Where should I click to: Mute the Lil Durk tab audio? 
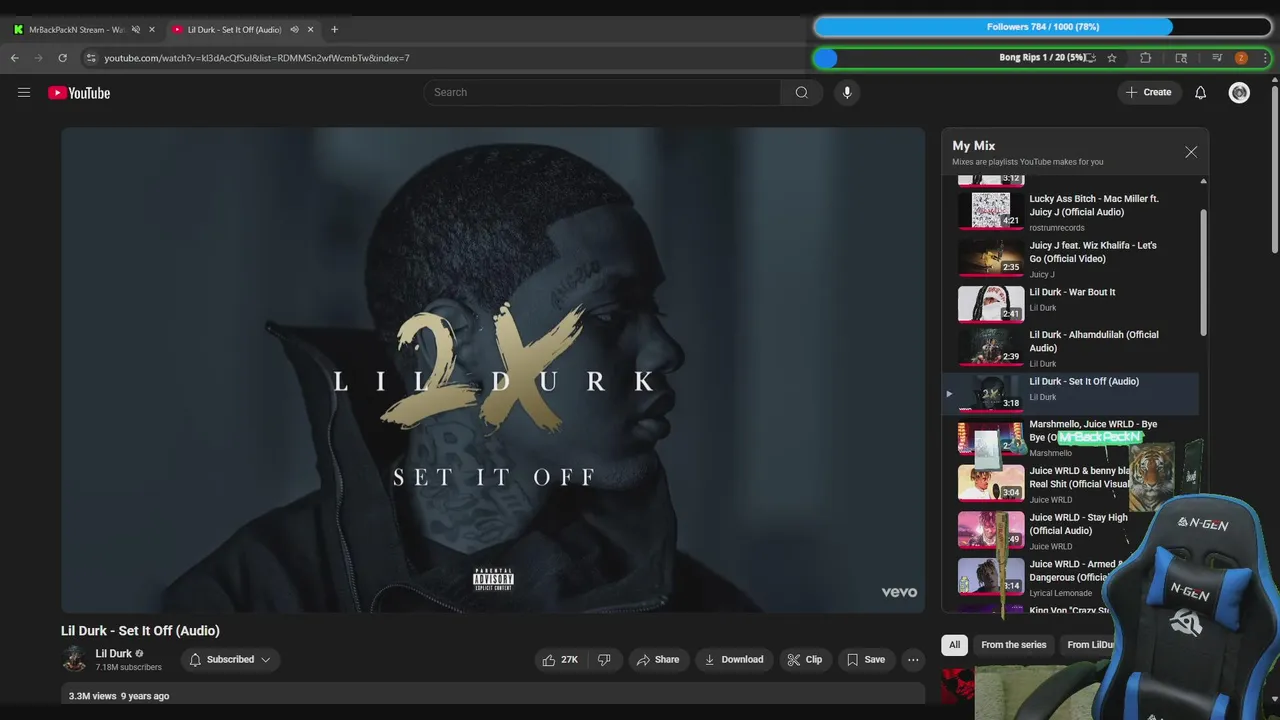294,30
